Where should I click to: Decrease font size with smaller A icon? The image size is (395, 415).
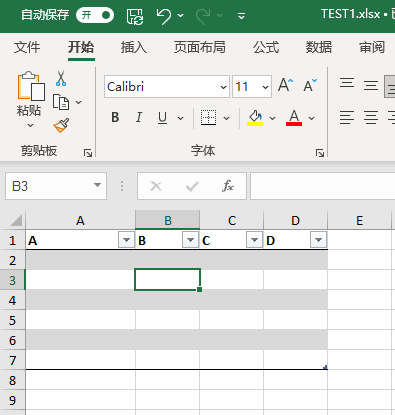click(310, 86)
